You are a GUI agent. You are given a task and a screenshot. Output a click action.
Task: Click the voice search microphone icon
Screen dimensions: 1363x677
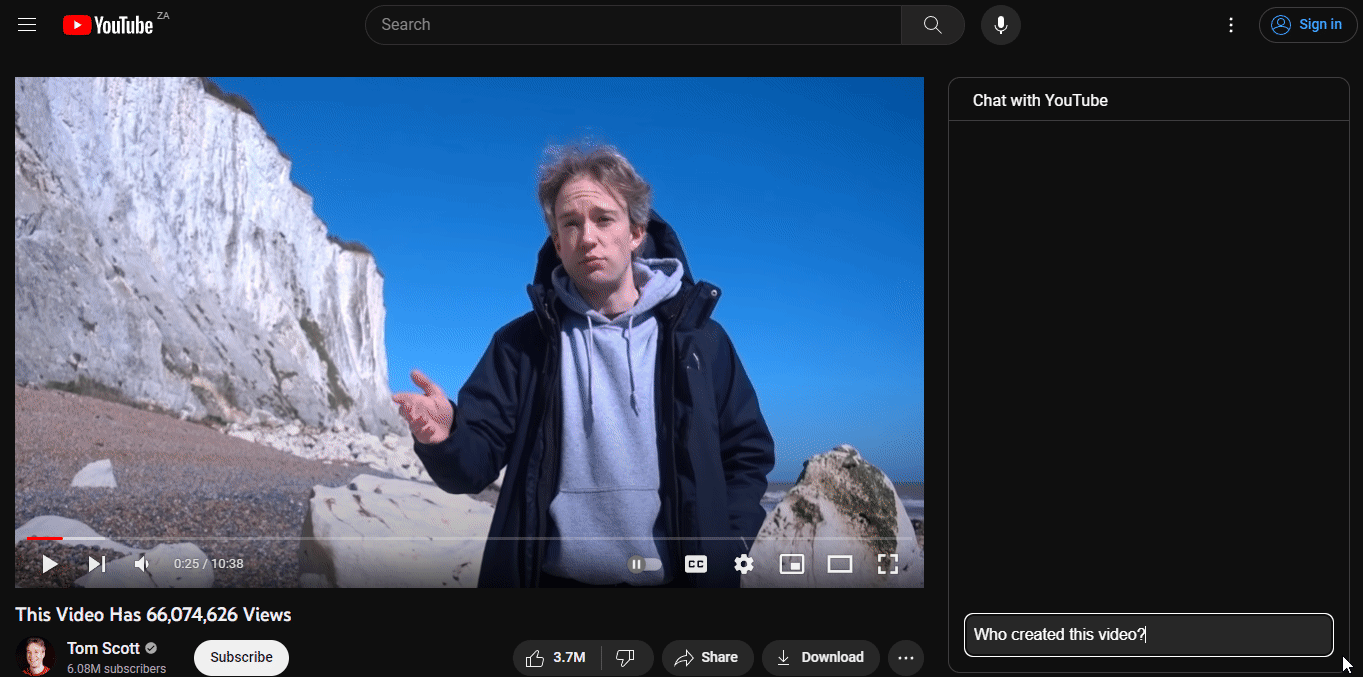(x=1000, y=24)
